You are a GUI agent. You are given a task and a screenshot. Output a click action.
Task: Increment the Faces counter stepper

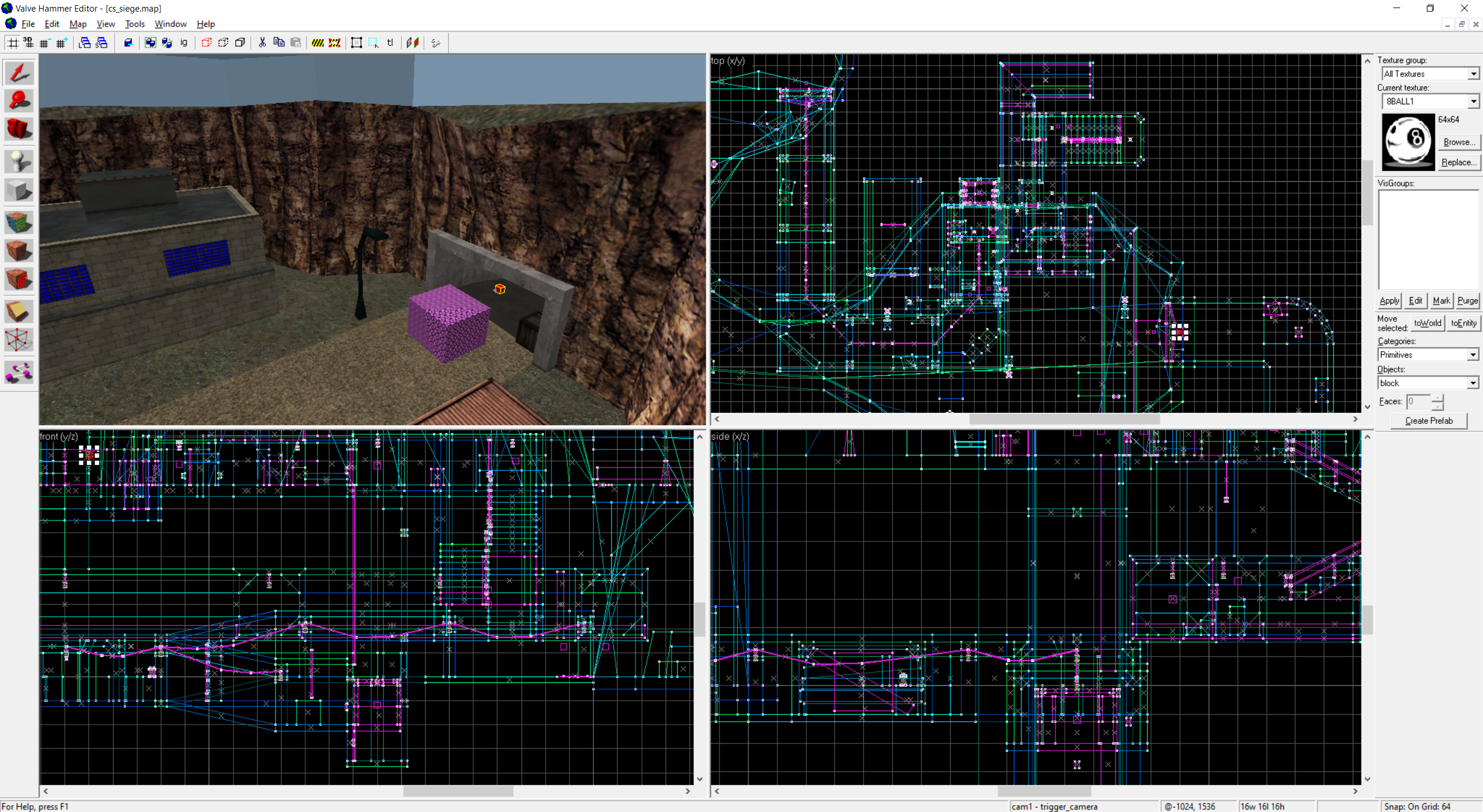coord(1437,398)
